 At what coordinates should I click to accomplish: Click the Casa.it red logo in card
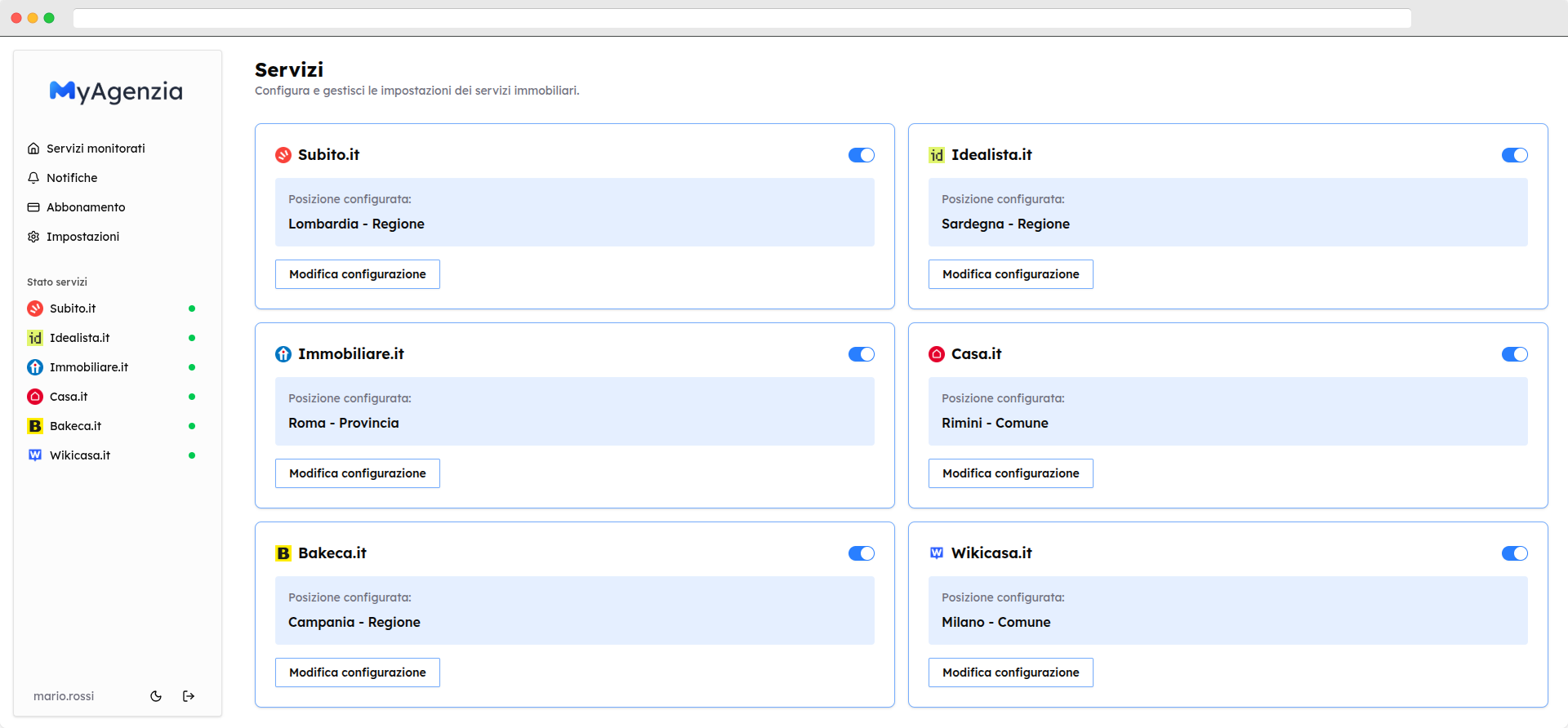tap(937, 354)
